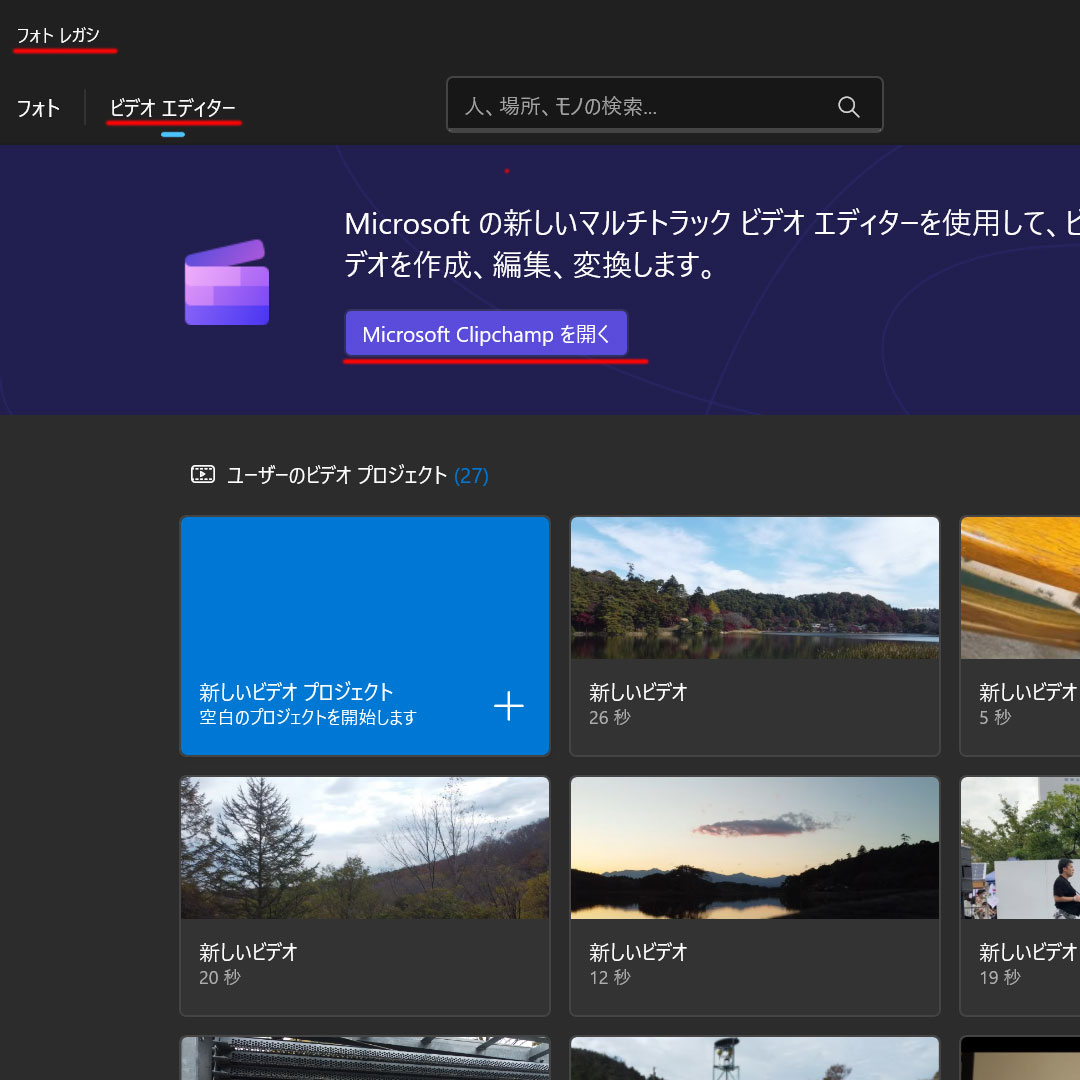Click the Clipchamp clapperboard logo
The width and height of the screenshot is (1080, 1080).
click(x=227, y=282)
